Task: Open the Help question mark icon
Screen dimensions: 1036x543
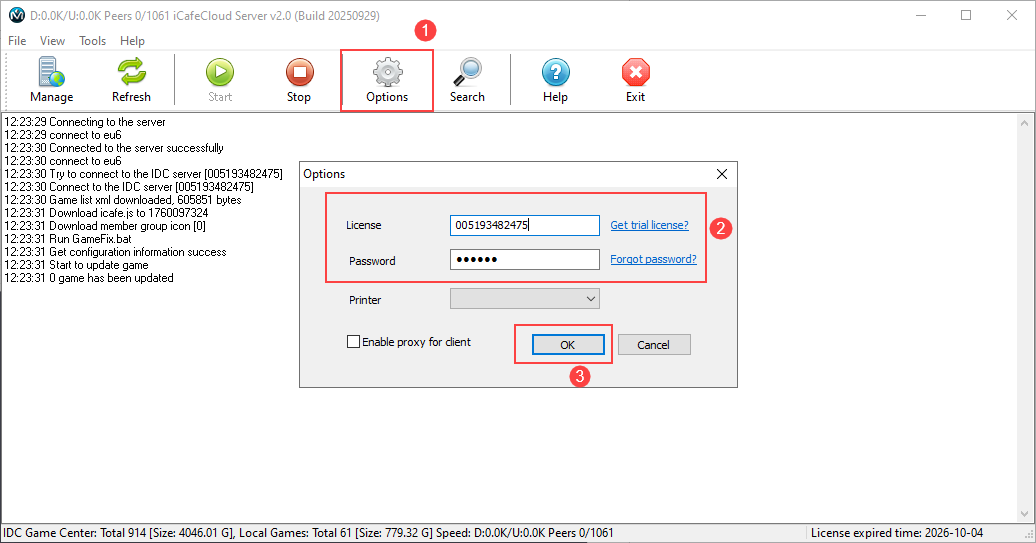Action: (555, 73)
